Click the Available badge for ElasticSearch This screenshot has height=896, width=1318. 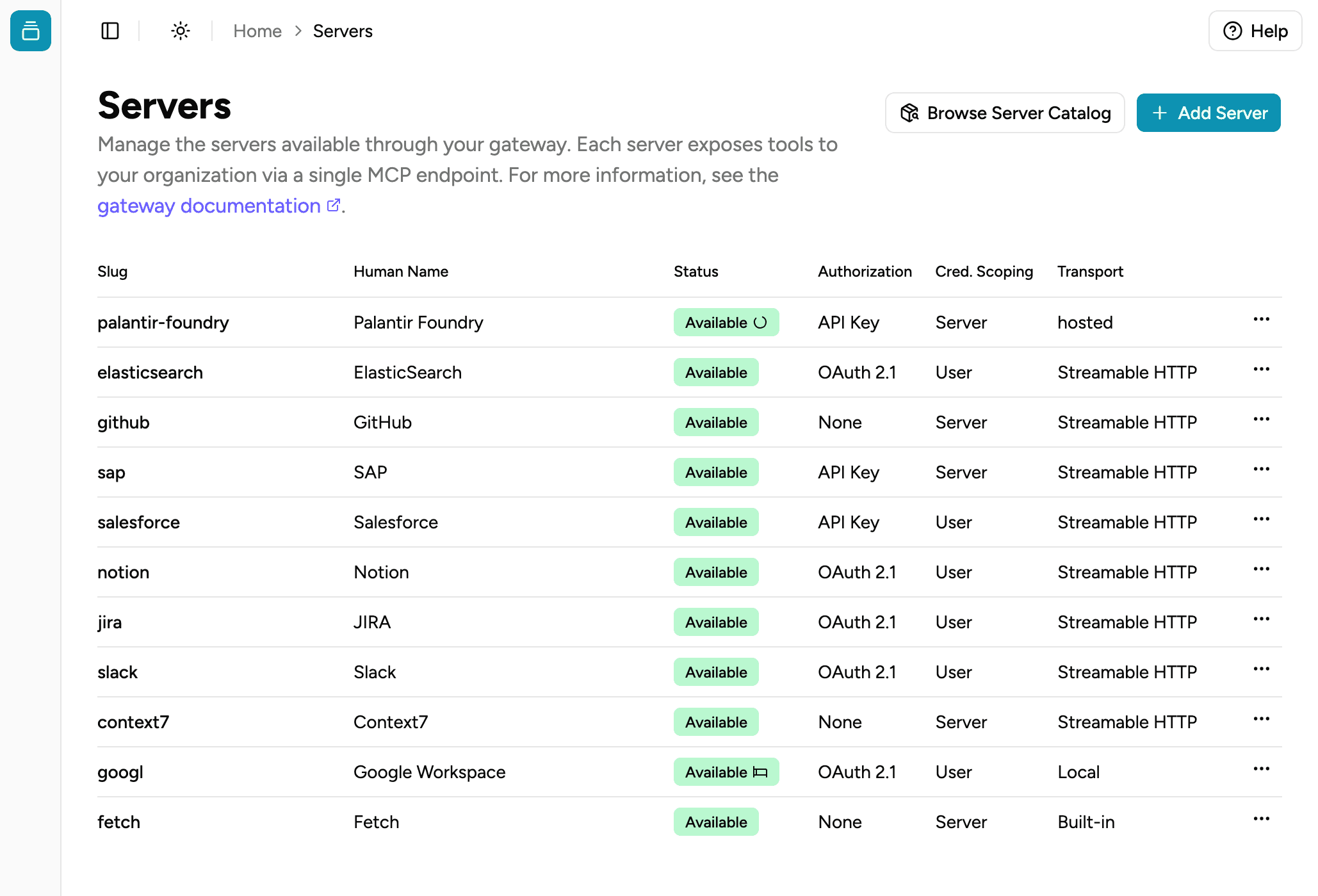pyautogui.click(x=715, y=372)
